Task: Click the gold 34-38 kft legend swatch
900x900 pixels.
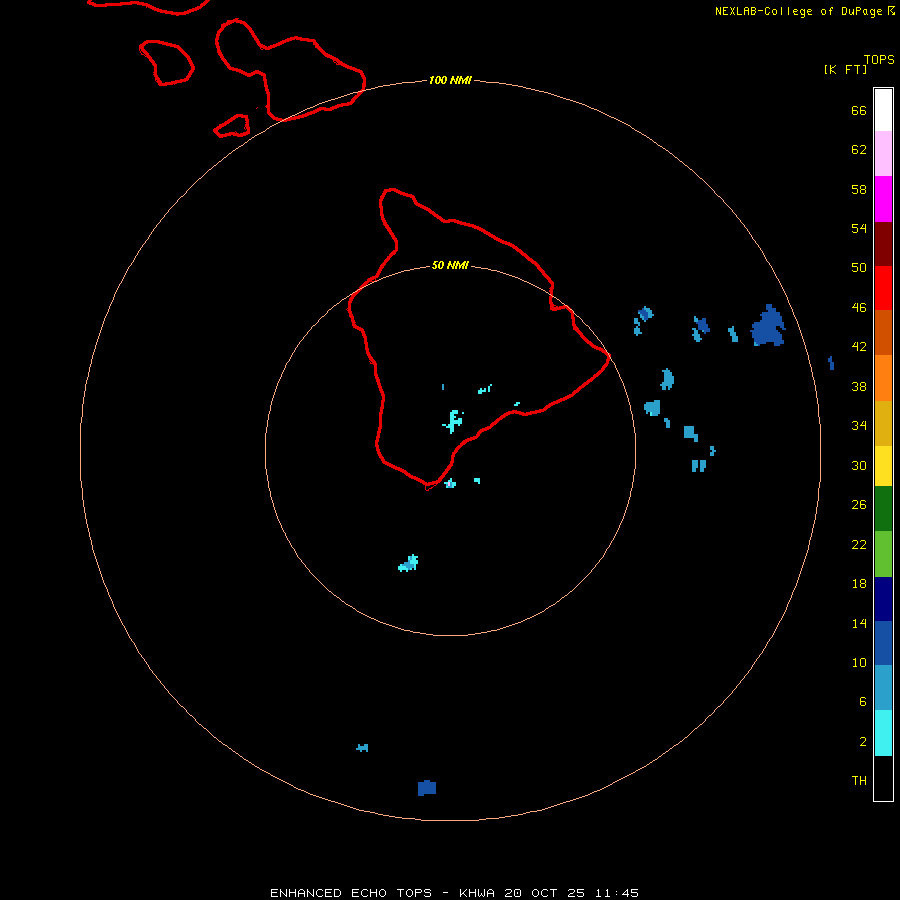Action: click(883, 423)
